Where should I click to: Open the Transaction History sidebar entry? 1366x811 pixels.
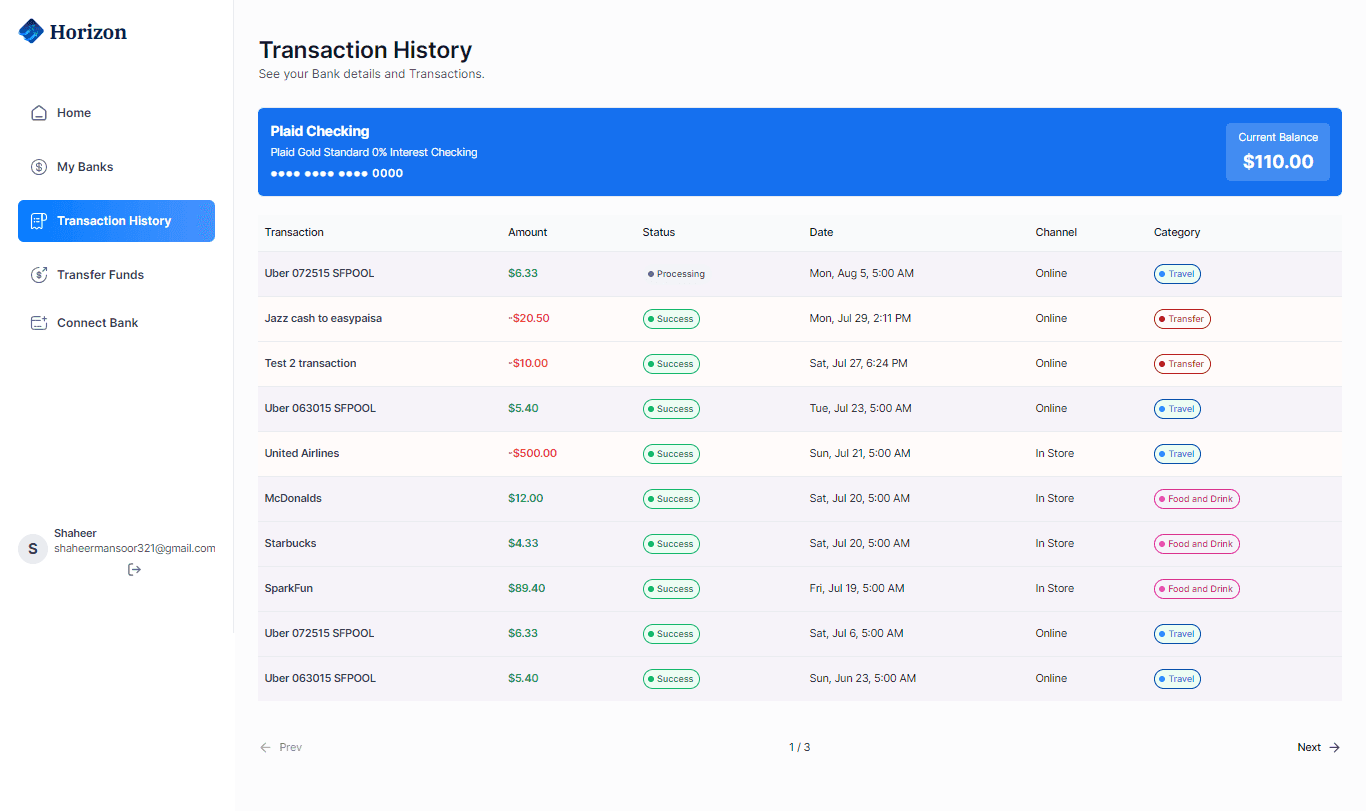coord(116,220)
